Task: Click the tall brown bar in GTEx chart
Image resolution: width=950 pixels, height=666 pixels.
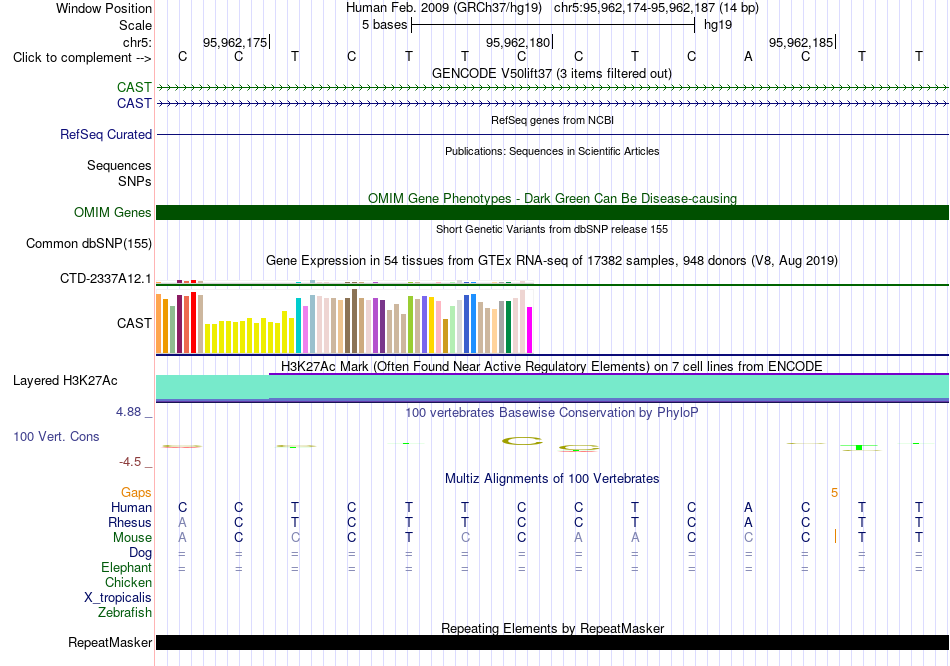Action: tap(354, 321)
